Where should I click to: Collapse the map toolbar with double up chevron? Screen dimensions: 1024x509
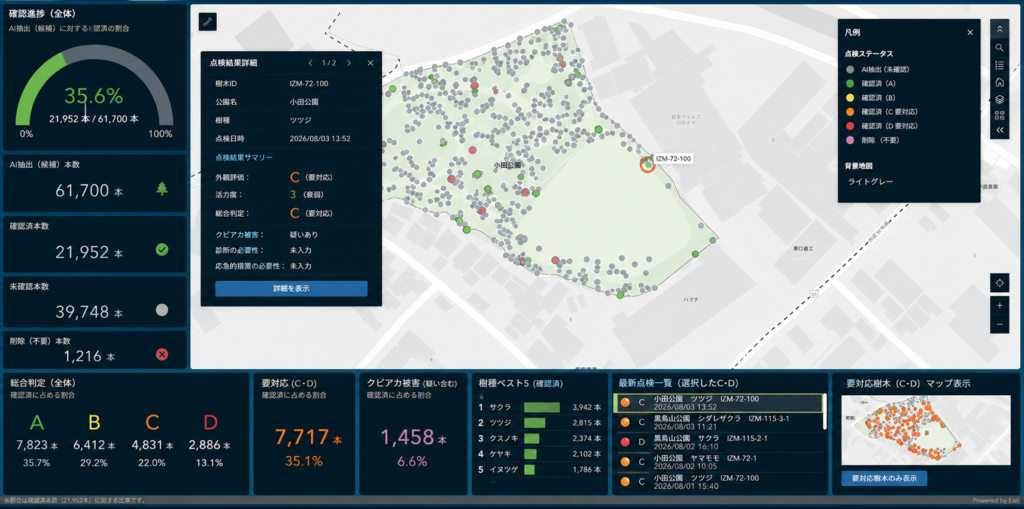999,29
